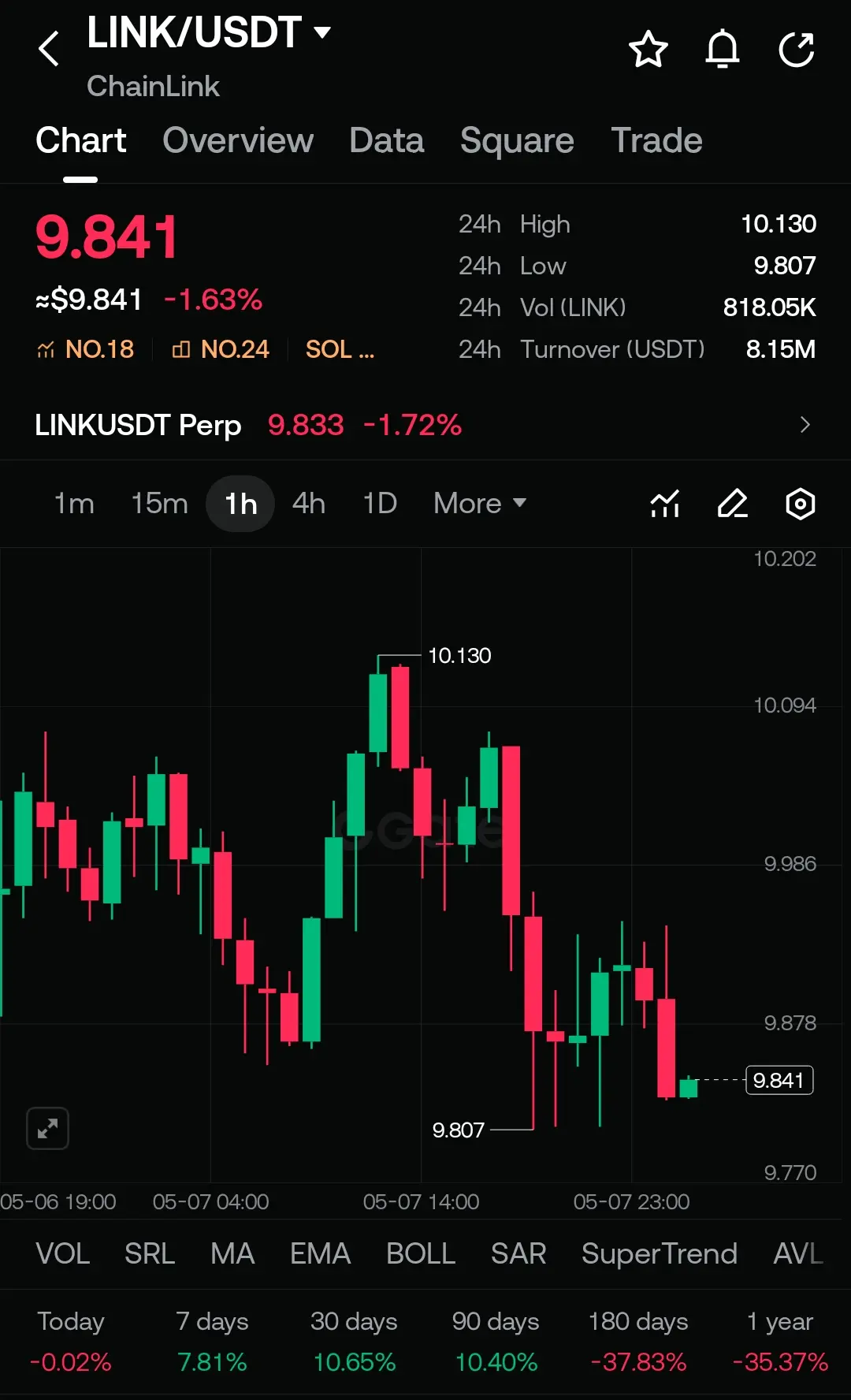
Task: Tap the Today -0.02% performance
Action: [71, 1342]
